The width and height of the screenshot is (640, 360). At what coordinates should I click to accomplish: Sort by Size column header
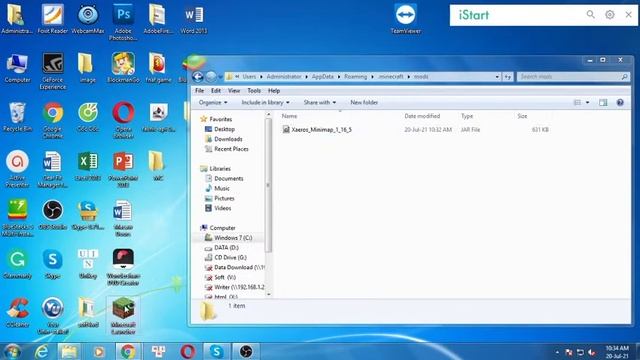pos(522,116)
